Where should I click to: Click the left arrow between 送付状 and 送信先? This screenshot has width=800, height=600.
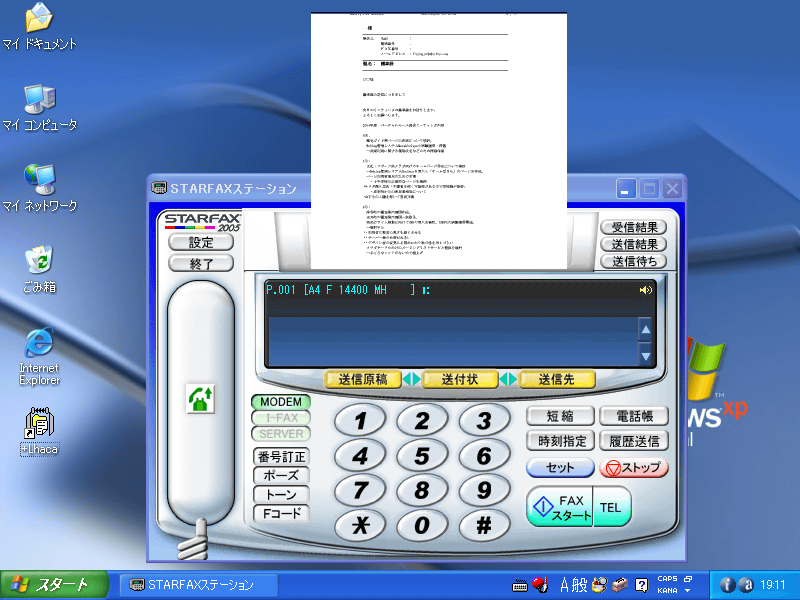pos(504,379)
